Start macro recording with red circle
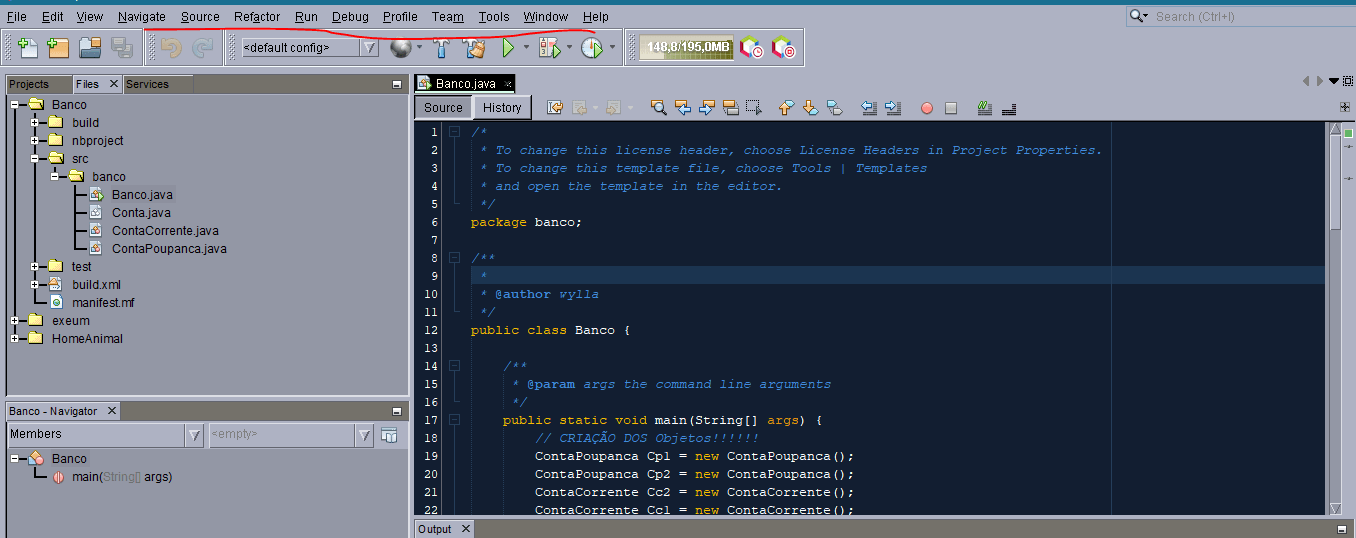Screen dimensions: 1356x538 click(927, 107)
